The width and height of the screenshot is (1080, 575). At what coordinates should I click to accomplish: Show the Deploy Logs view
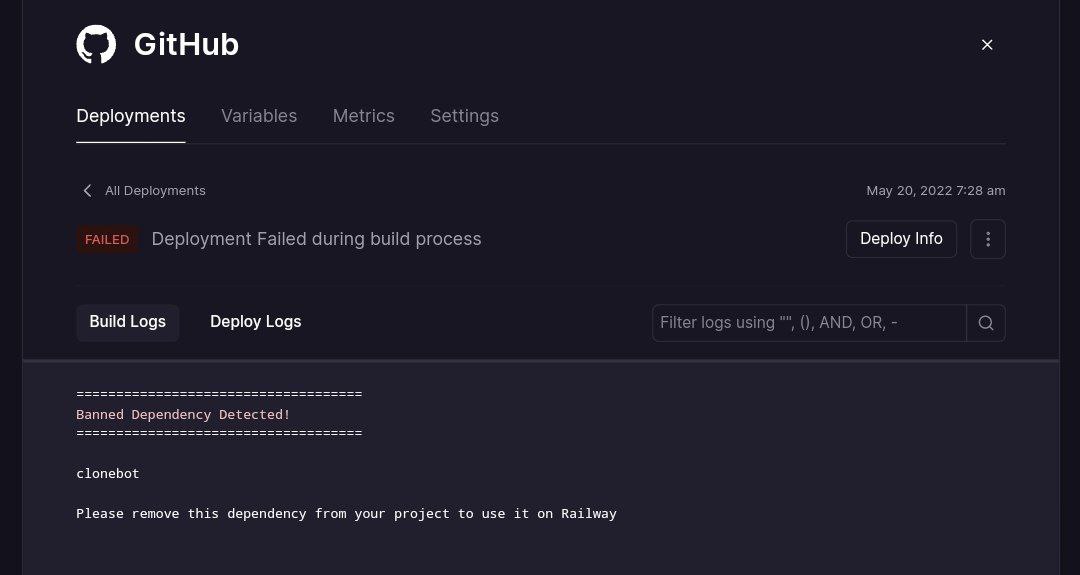click(x=255, y=322)
